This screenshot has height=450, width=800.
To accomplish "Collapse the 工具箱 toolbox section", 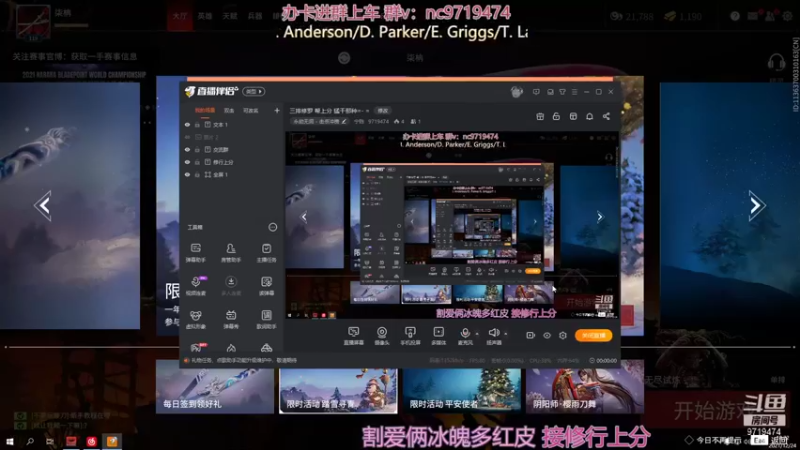I will (x=272, y=227).
